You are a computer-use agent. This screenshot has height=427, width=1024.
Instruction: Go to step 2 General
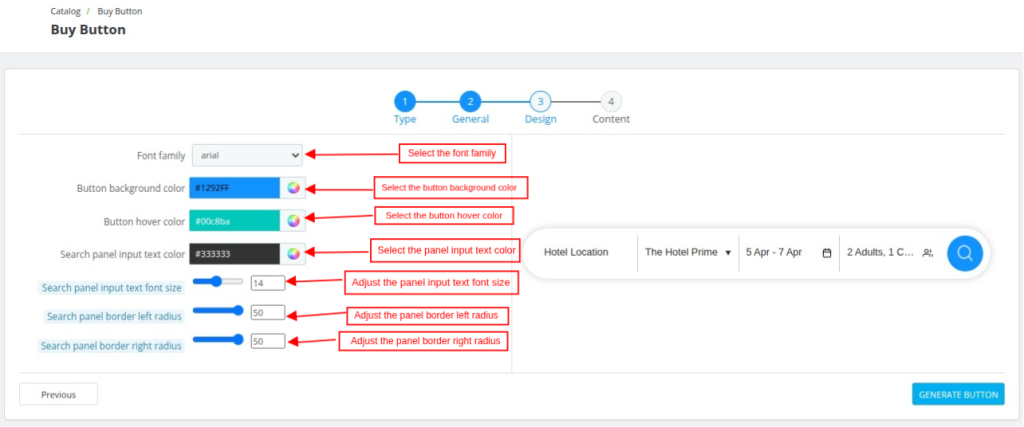(470, 108)
